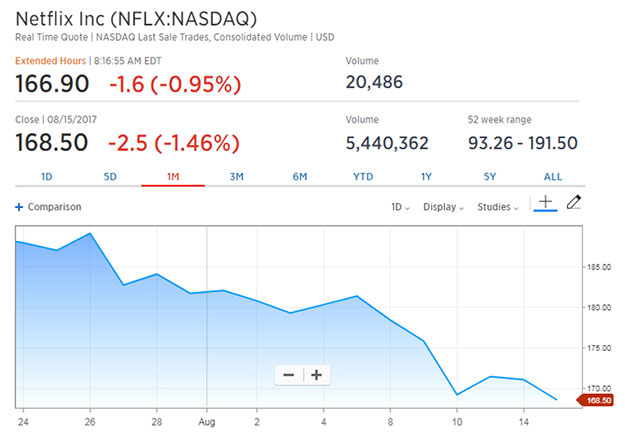Select the YTD range tab
This screenshot has height=442, width=625.
coord(363,177)
